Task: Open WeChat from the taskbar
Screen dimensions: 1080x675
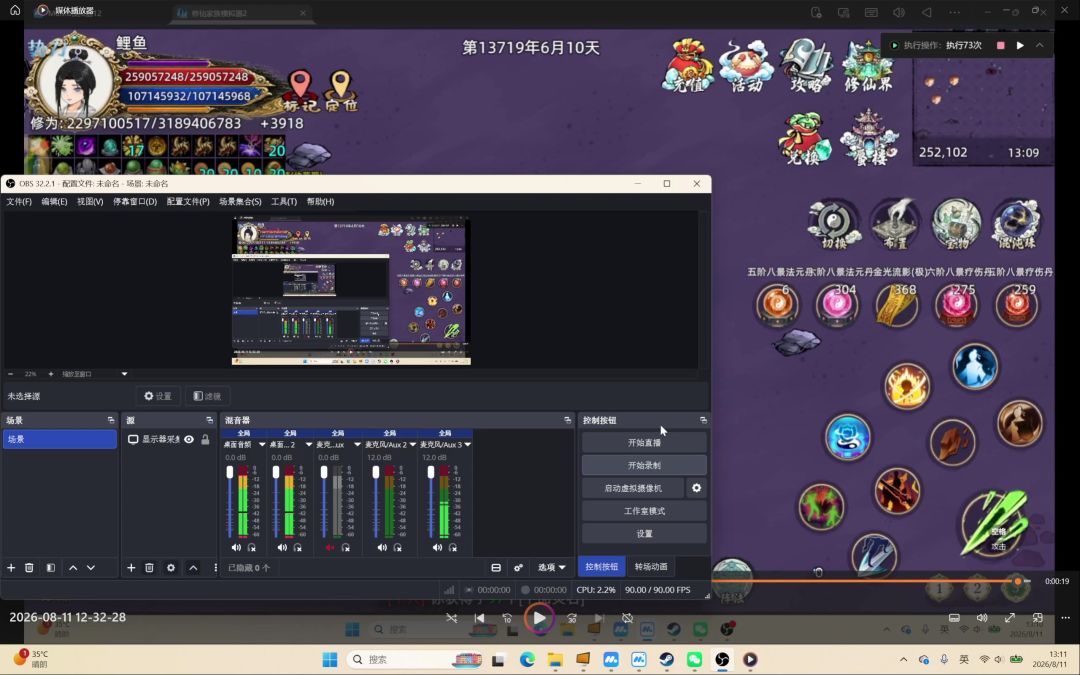Action: click(x=694, y=659)
